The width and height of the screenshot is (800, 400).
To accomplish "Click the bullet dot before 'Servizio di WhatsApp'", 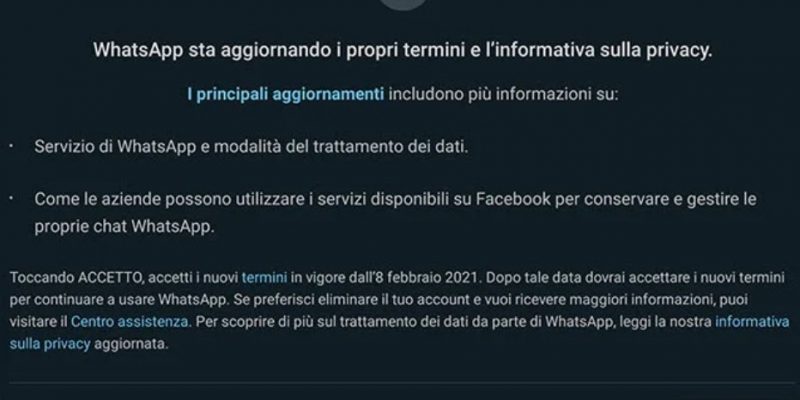I will (11, 146).
